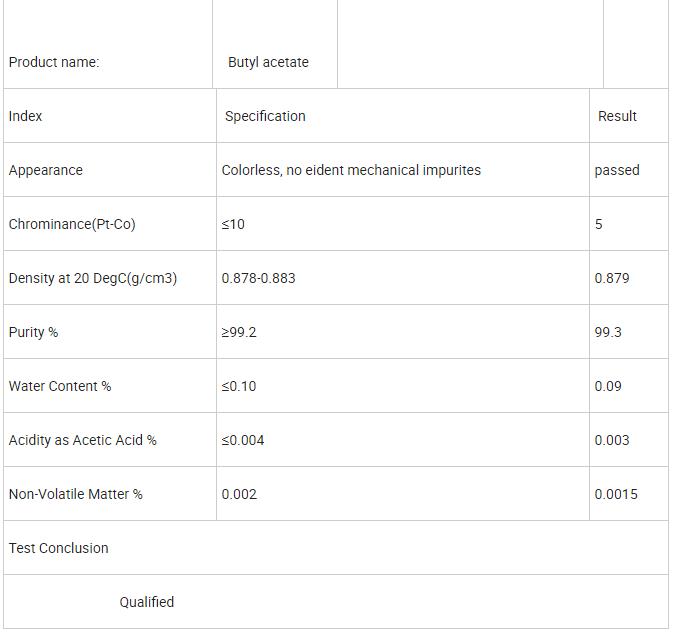Image resolution: width=673 pixels, height=634 pixels.
Task: Select the "Appearance" row label
Action: click(46, 170)
